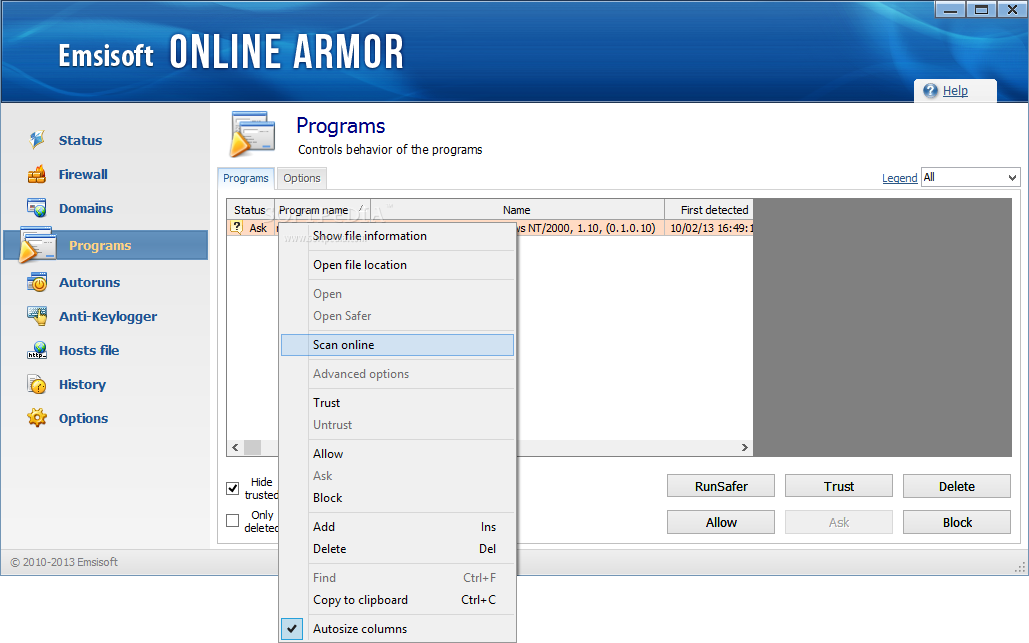The height and width of the screenshot is (643, 1029).
Task: Enable the Only deleted checkbox
Action: pos(232,520)
